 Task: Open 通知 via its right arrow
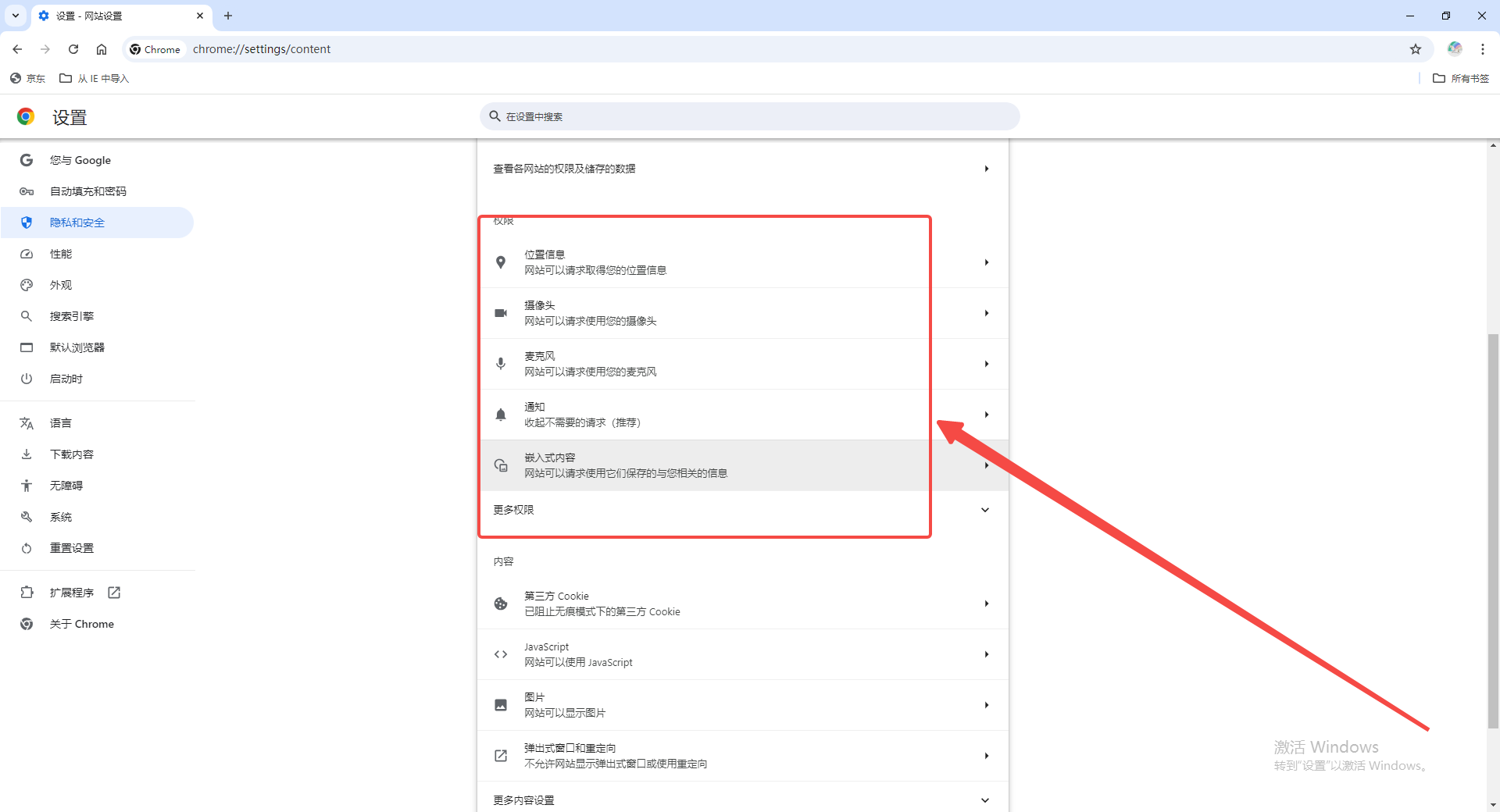(987, 415)
